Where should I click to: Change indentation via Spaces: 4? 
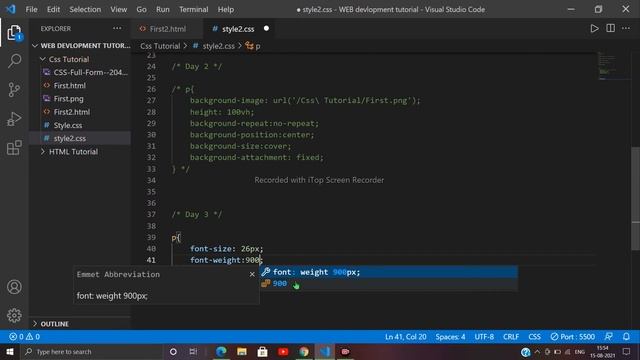click(450, 337)
